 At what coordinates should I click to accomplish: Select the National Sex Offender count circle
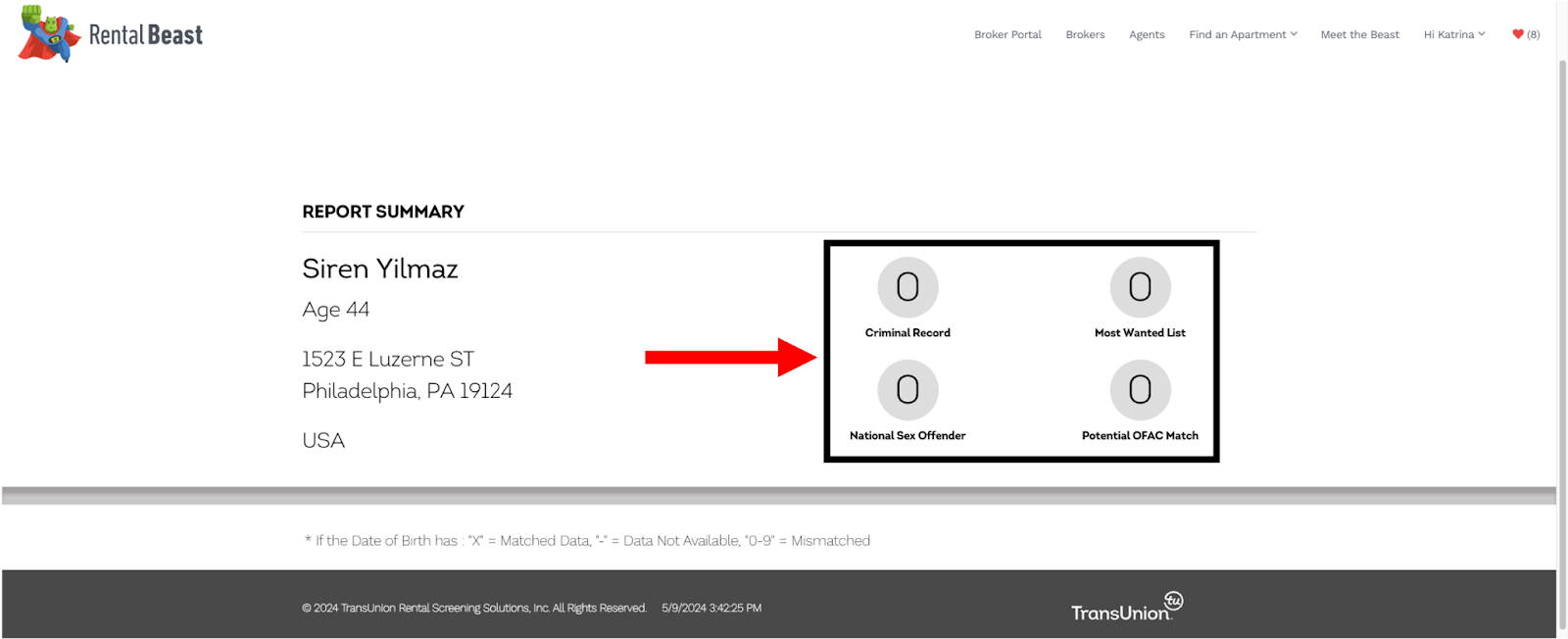point(907,390)
